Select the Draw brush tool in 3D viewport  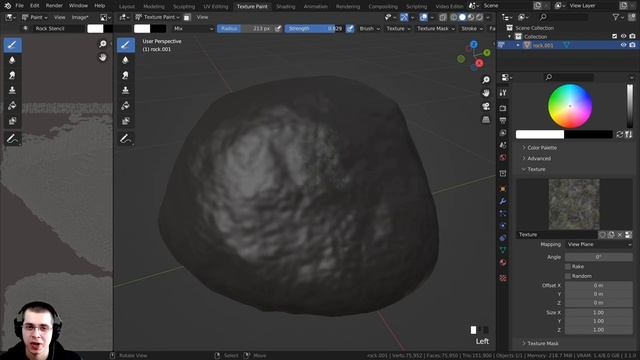click(126, 45)
